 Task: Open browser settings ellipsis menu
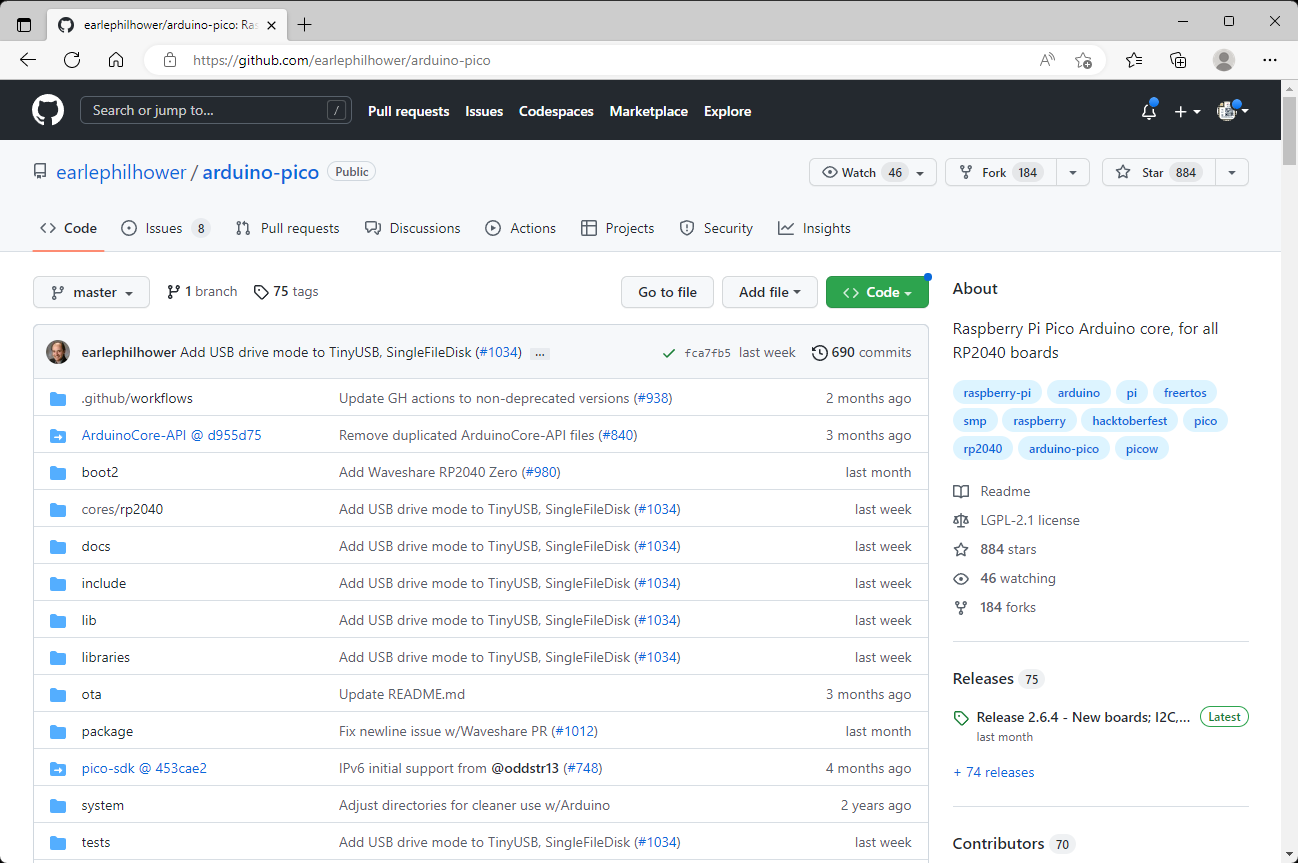1270,60
